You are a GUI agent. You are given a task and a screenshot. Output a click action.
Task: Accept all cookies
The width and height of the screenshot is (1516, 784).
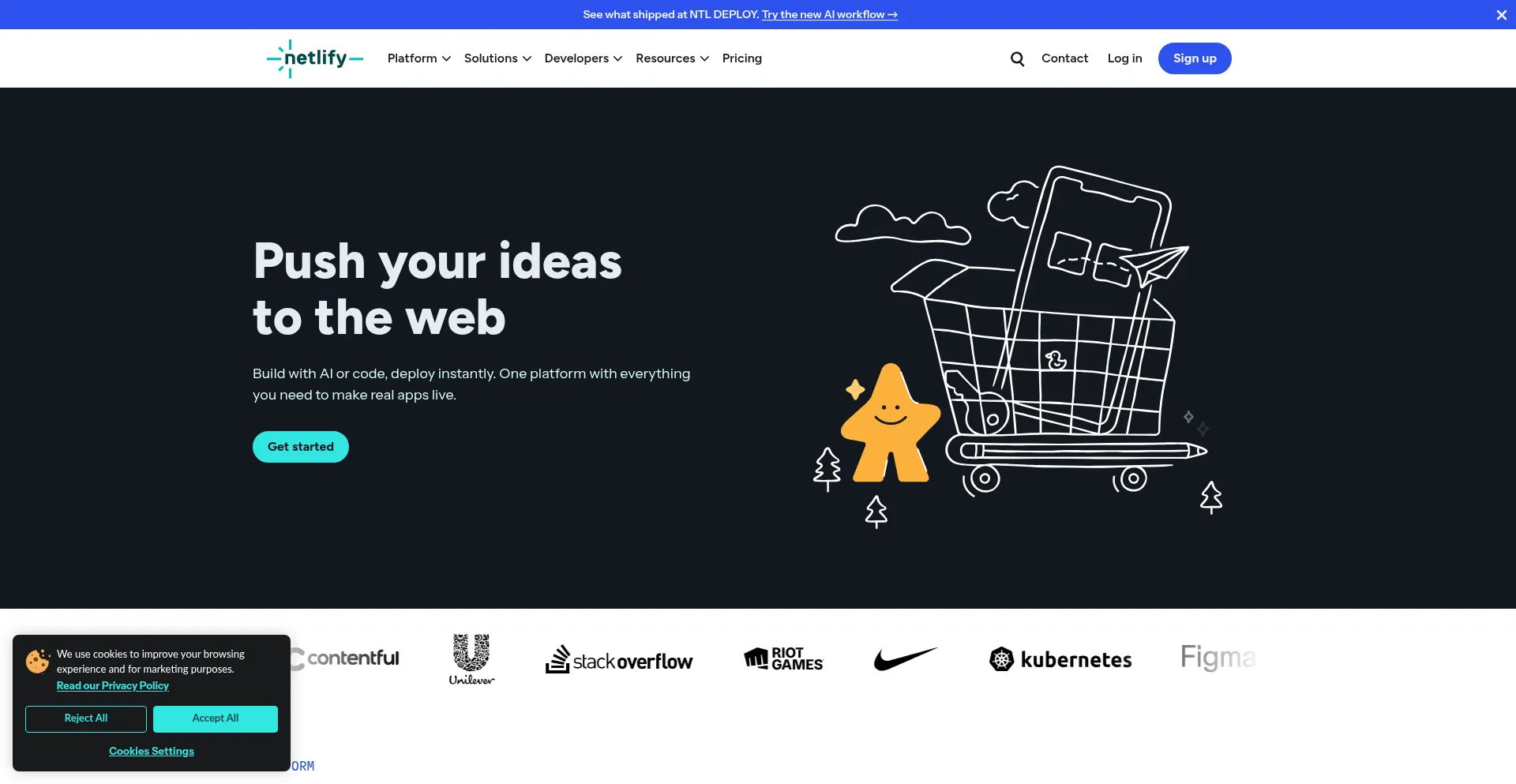216,718
